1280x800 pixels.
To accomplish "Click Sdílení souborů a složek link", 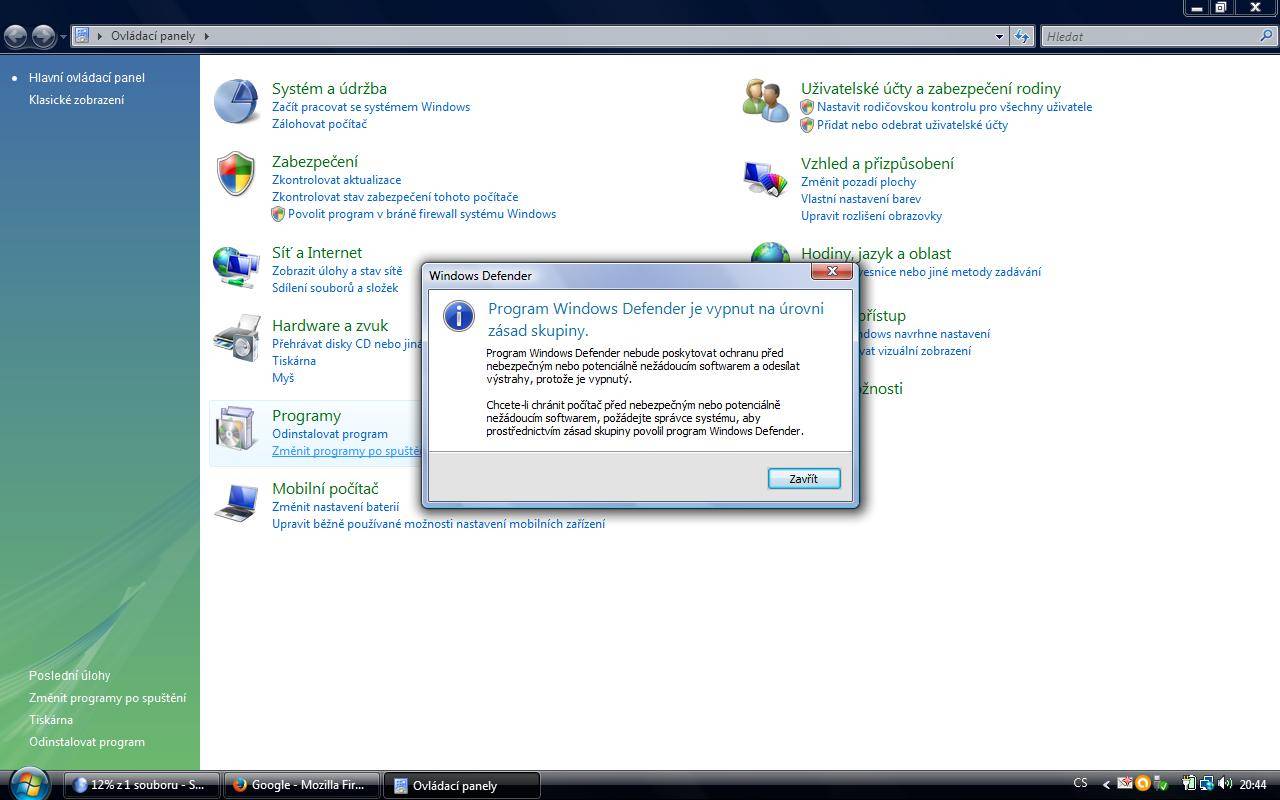I will click(x=335, y=288).
